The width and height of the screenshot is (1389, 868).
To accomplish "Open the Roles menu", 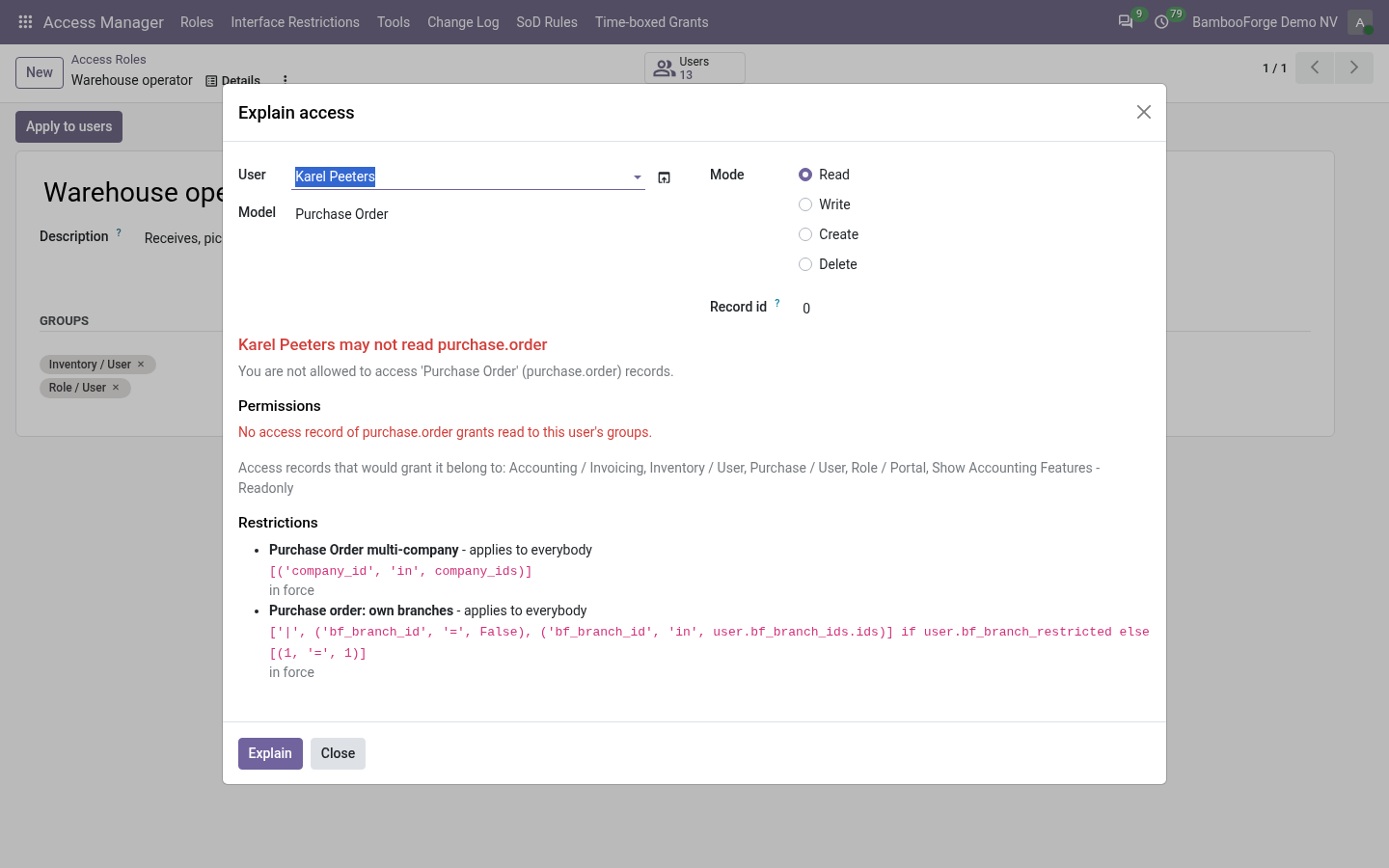I will point(197,22).
